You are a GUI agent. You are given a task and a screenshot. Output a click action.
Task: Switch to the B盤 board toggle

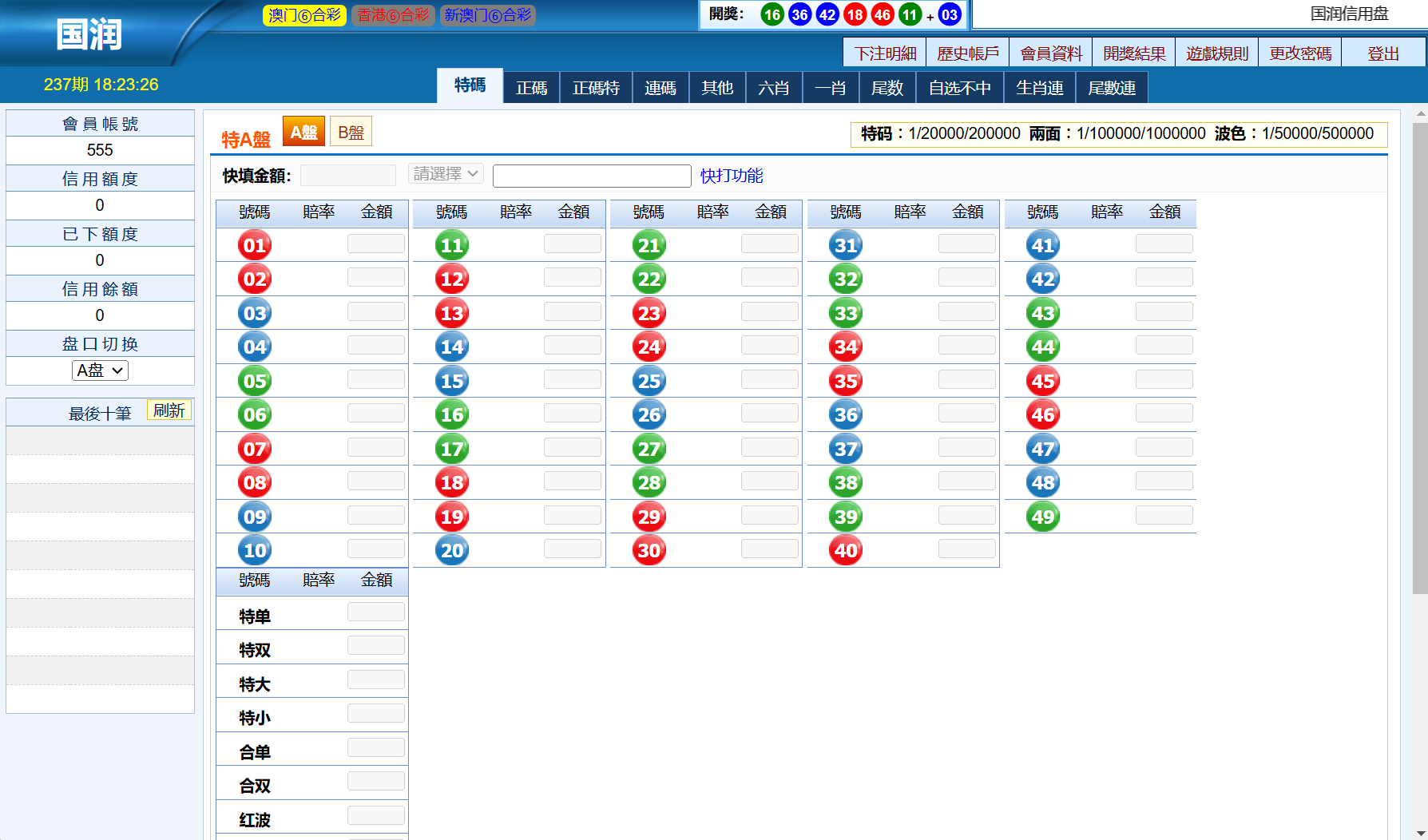click(351, 132)
